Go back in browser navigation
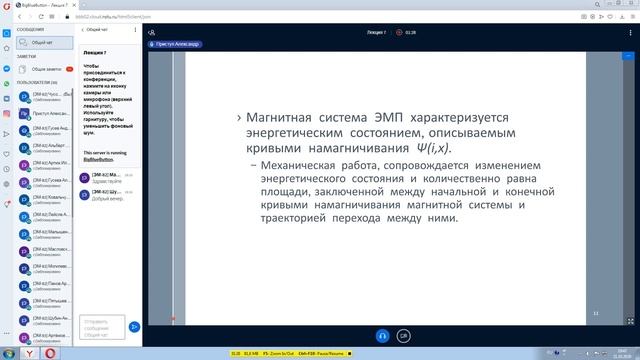Screen dimensions: 640x360 19,17
